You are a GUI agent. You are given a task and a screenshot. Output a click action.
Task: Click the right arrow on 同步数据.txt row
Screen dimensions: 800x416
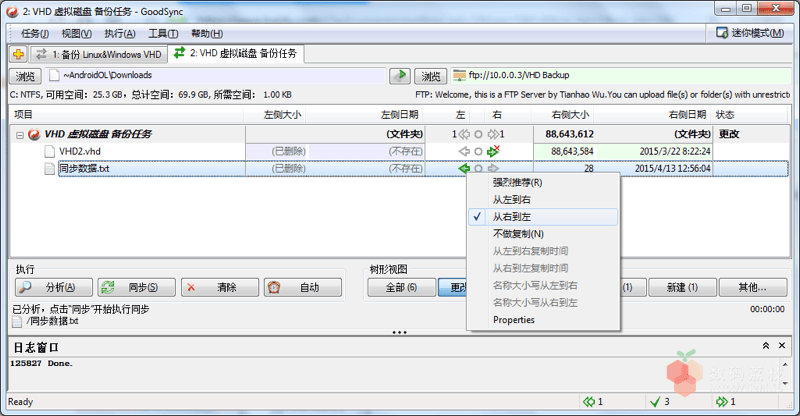(493, 168)
